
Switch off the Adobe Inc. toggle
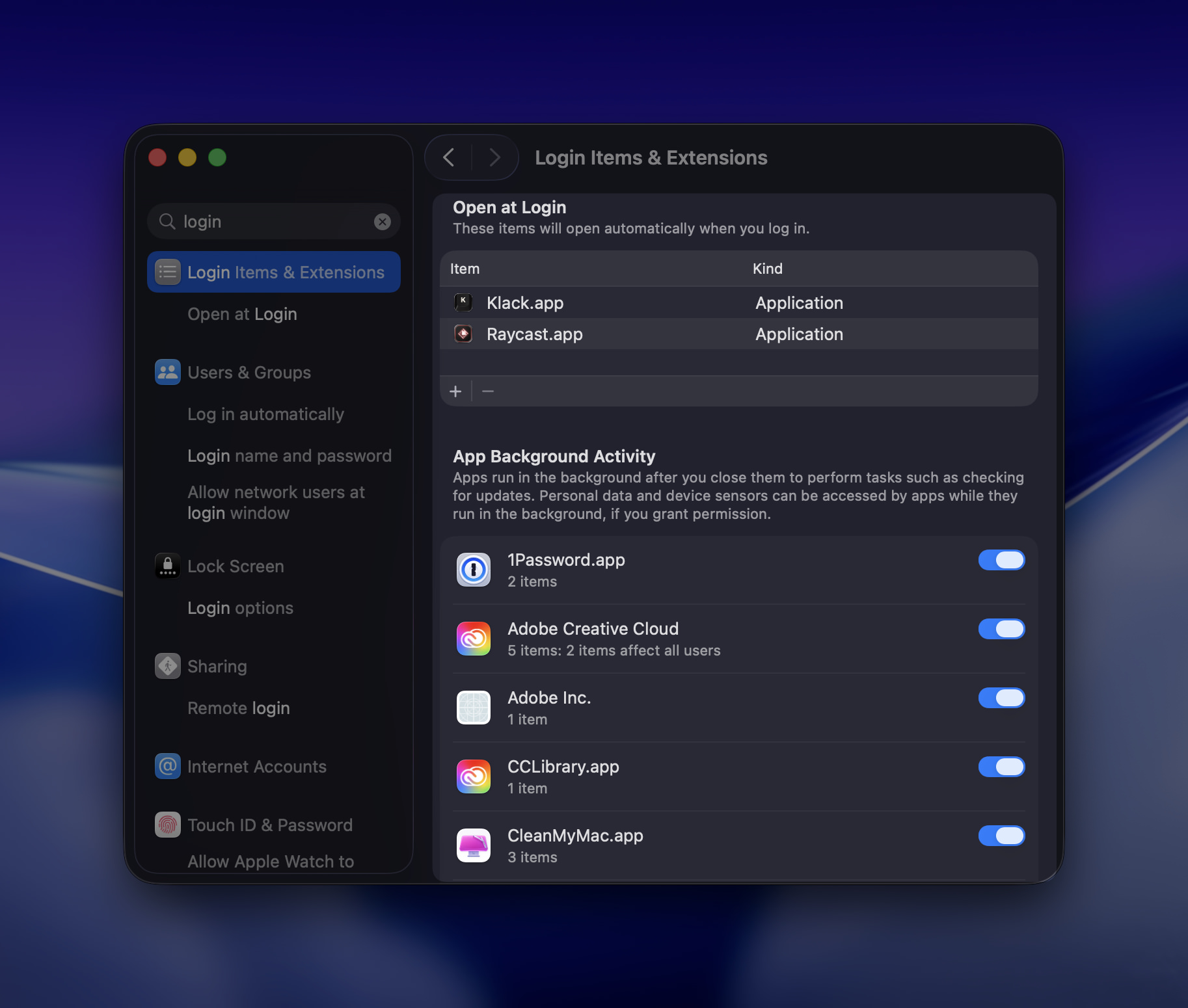[1001, 698]
